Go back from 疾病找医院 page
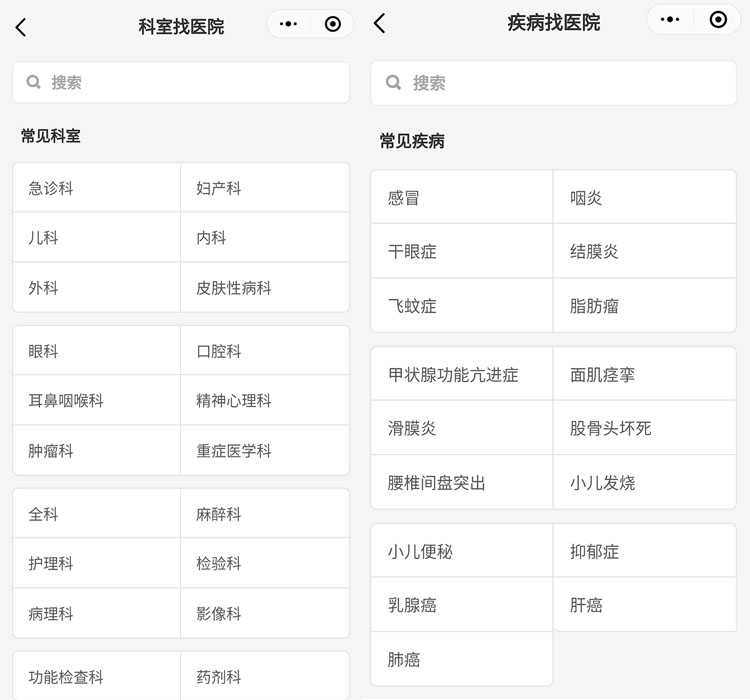Screen dimensions: 750x700 point(379,23)
